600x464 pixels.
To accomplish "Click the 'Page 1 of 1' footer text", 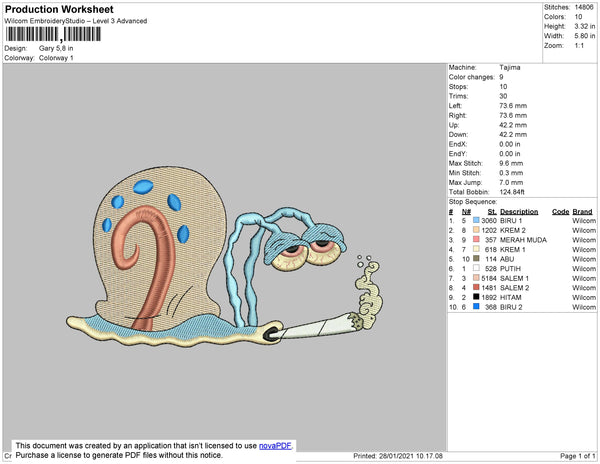I will 577,456.
